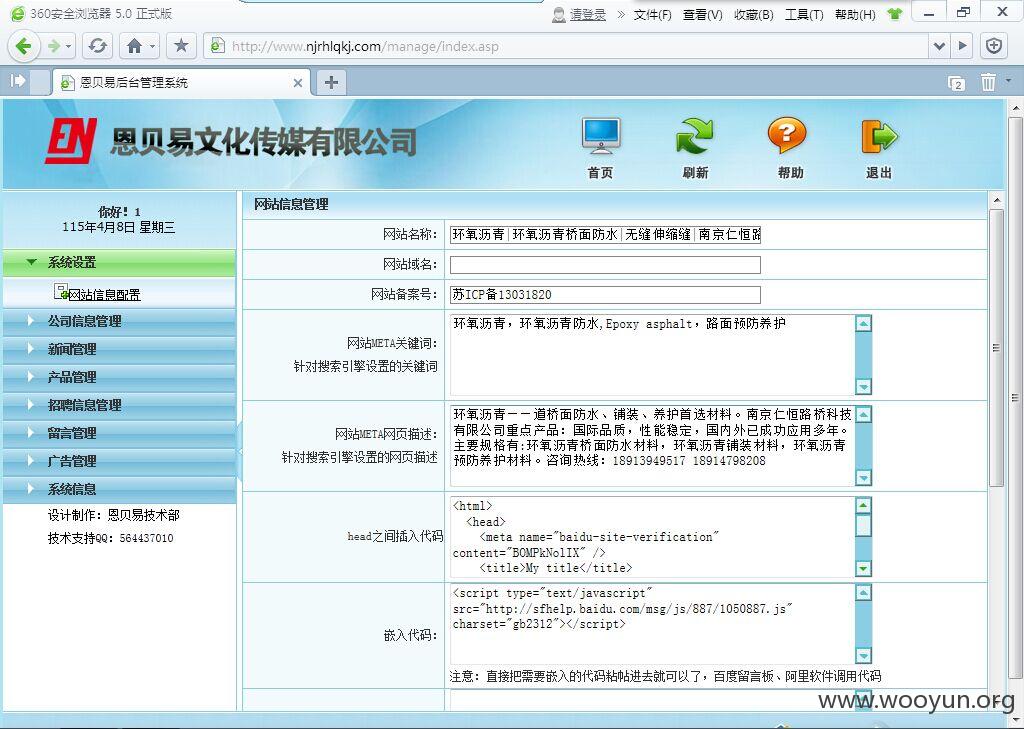Click the green skin shirt icon

click(895, 14)
